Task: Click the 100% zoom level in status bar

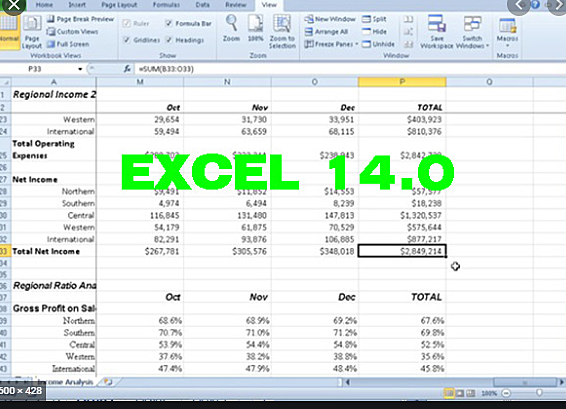Action: 489,393
